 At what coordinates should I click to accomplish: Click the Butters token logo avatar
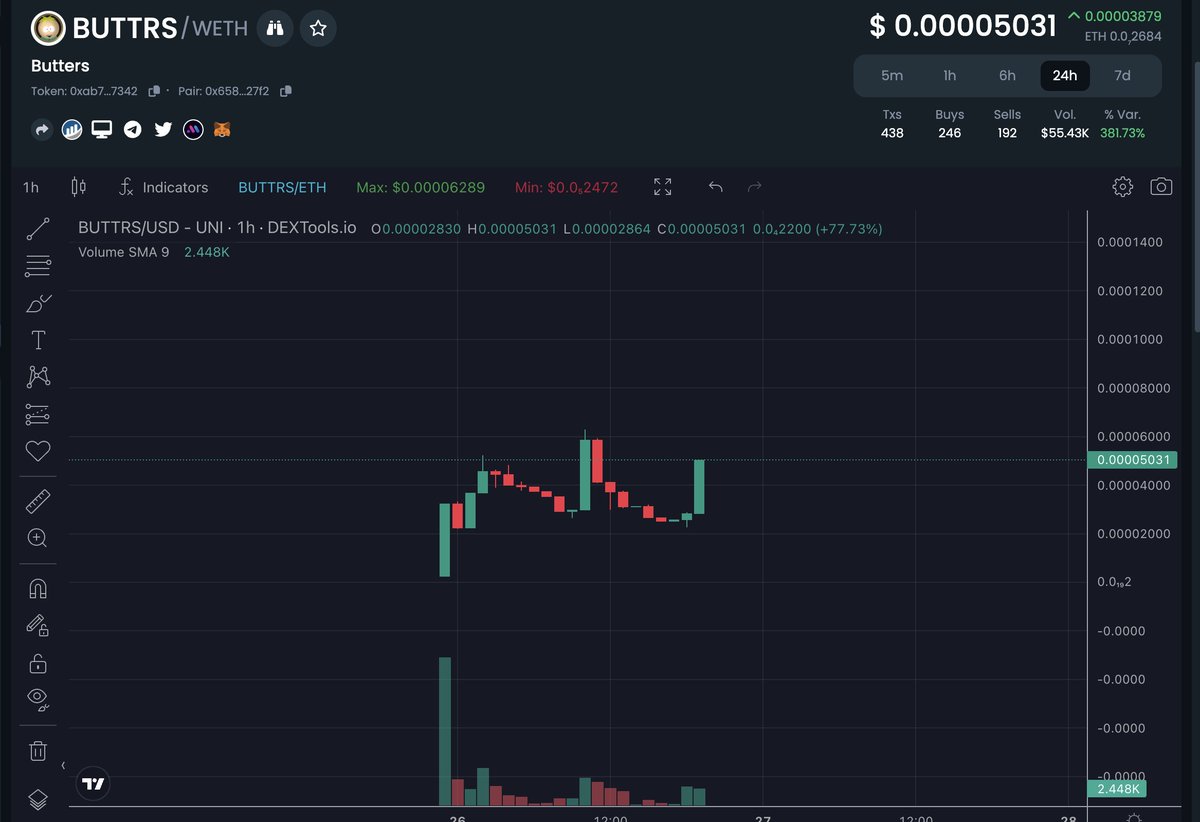(46, 28)
